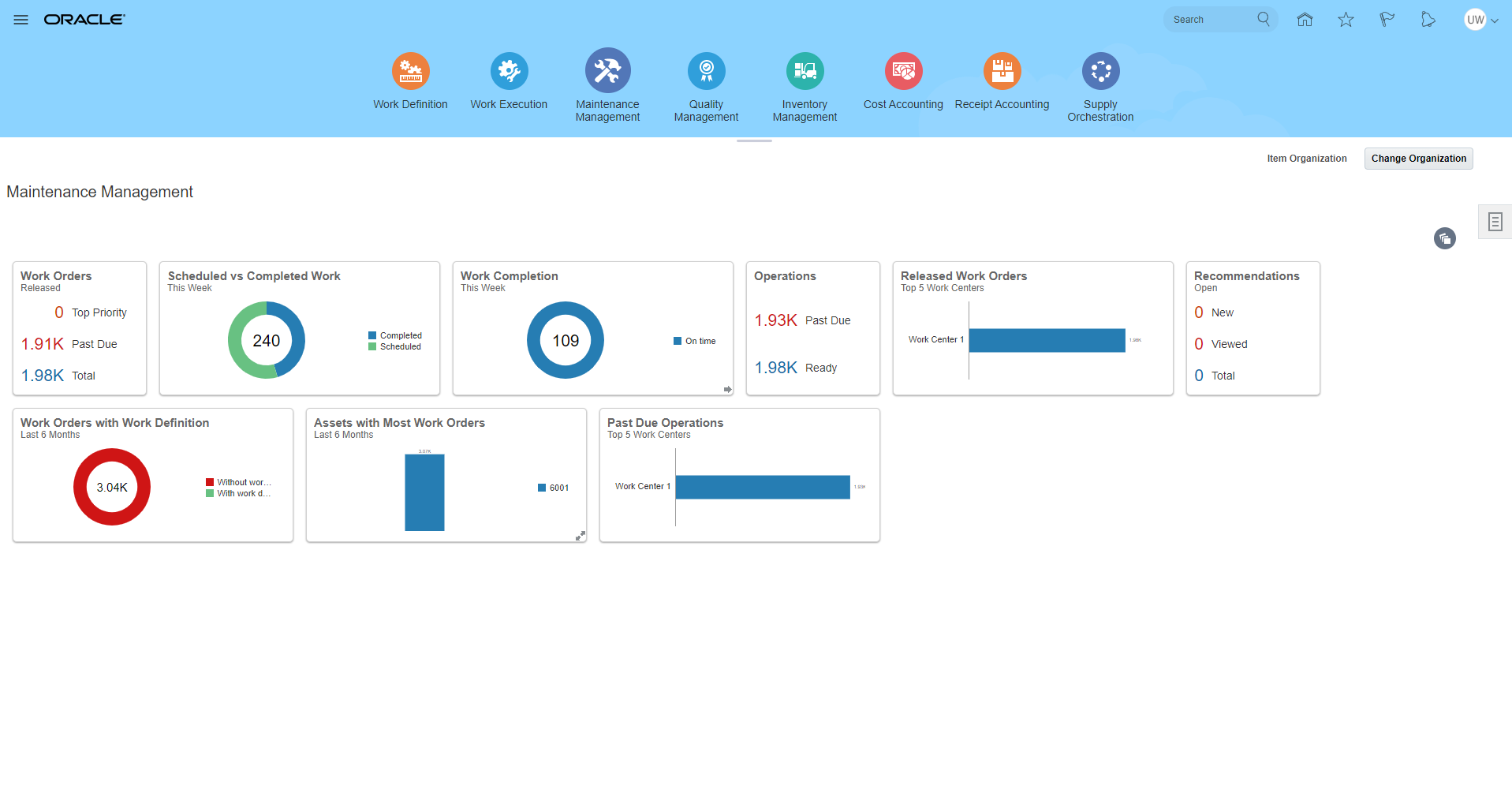The height and width of the screenshot is (793, 1512).
Task: Click the Change Organization button
Action: coord(1418,159)
